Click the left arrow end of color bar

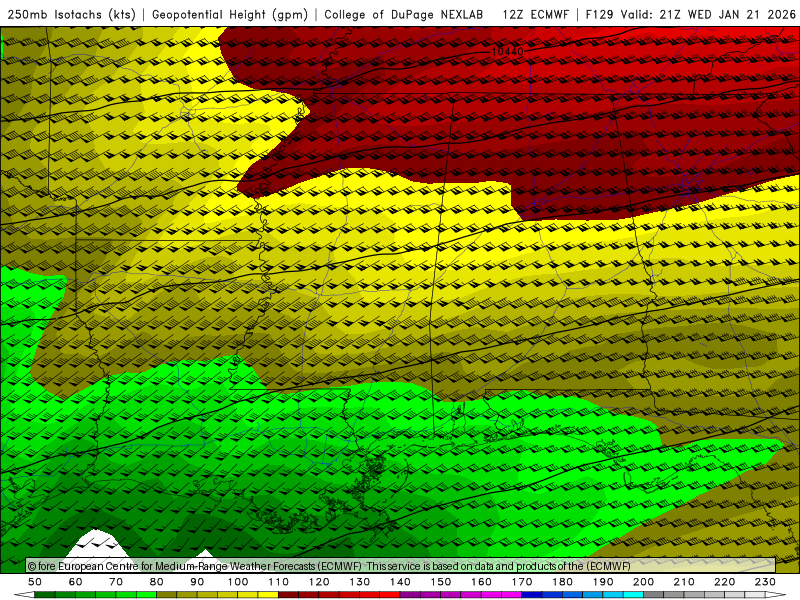tap(24, 595)
